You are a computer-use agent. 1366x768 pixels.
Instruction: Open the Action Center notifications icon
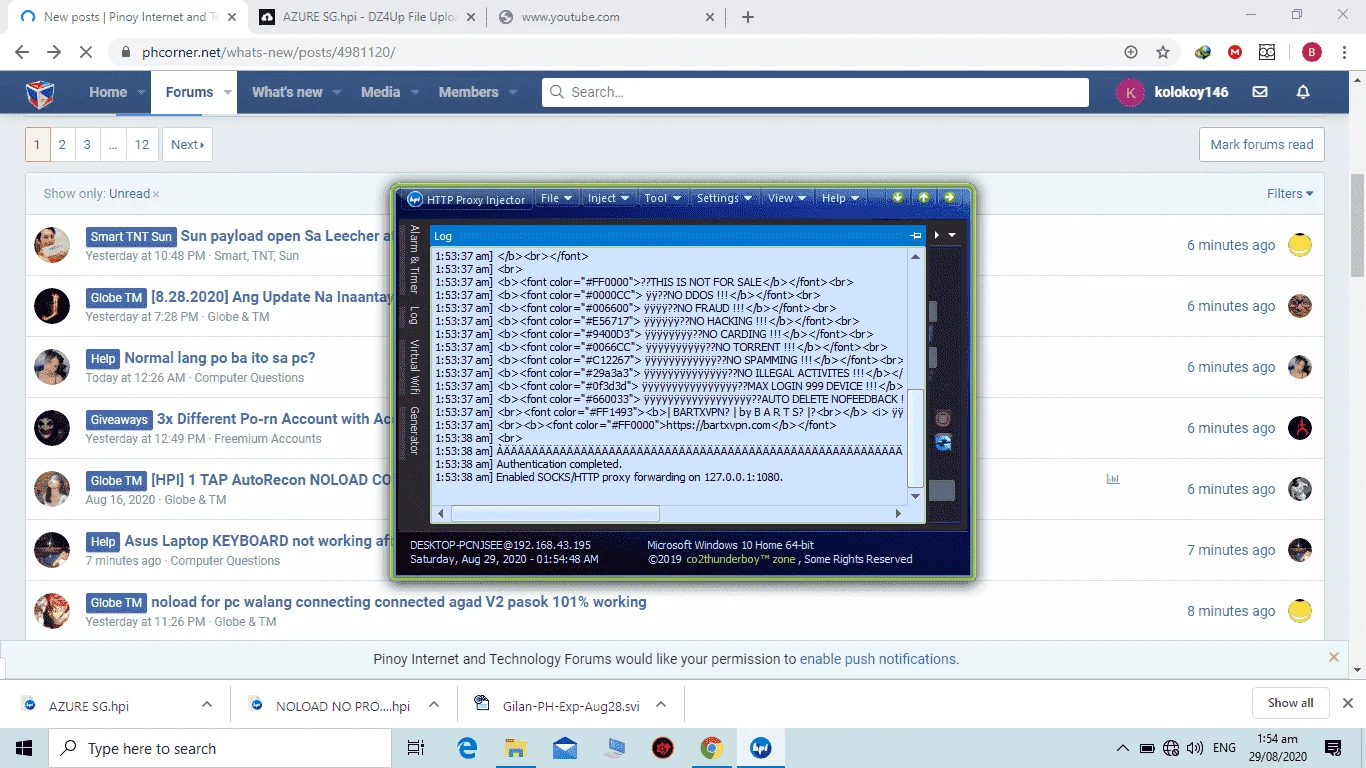(1333, 748)
